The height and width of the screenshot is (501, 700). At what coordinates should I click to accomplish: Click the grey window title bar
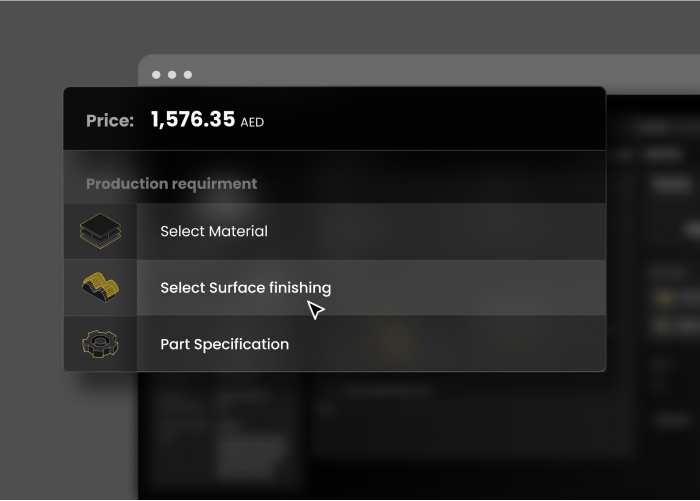[419, 71]
